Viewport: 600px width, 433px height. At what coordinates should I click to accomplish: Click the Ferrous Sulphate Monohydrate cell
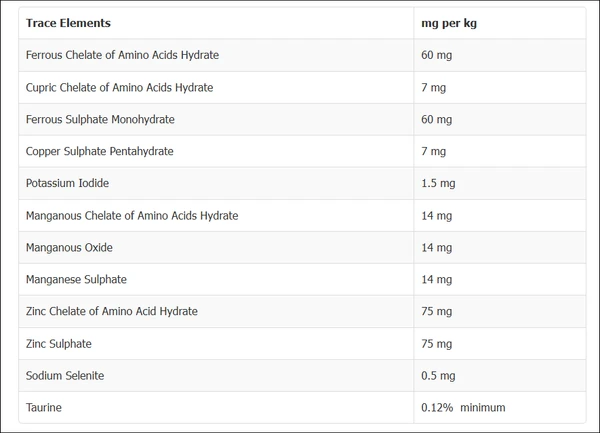[100, 119]
